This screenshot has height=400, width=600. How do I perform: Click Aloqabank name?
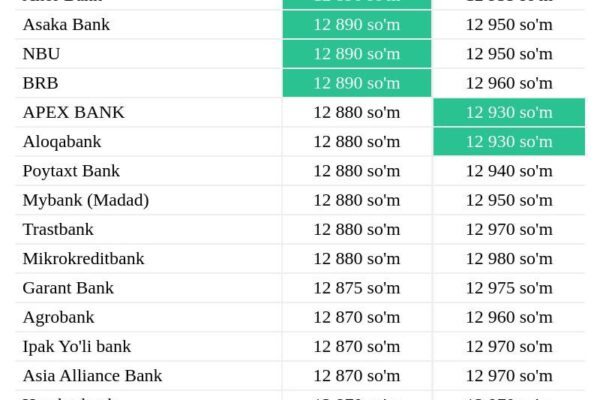pos(62,142)
